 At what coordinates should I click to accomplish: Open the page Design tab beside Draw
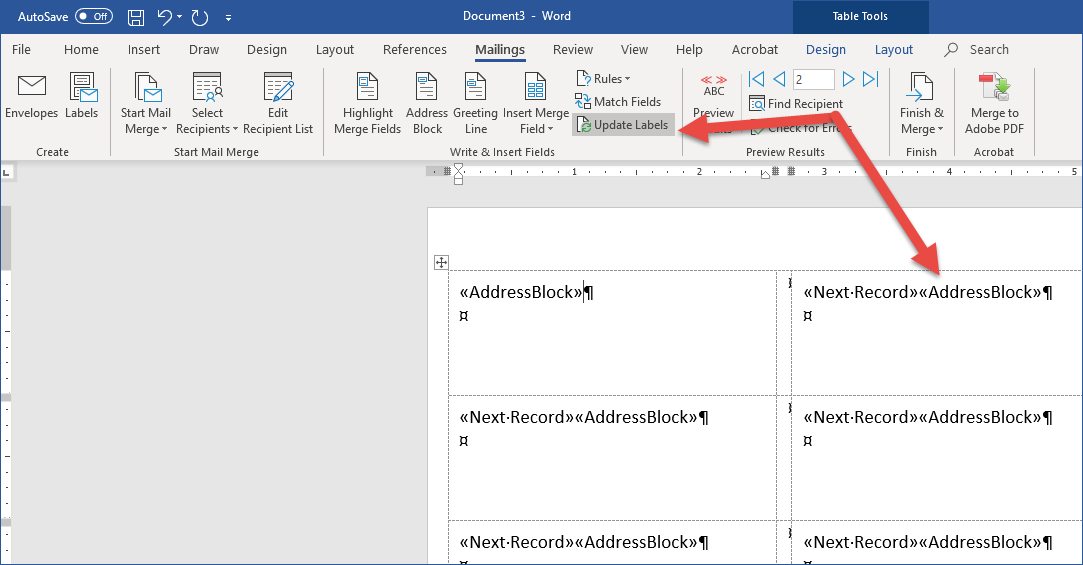click(267, 50)
